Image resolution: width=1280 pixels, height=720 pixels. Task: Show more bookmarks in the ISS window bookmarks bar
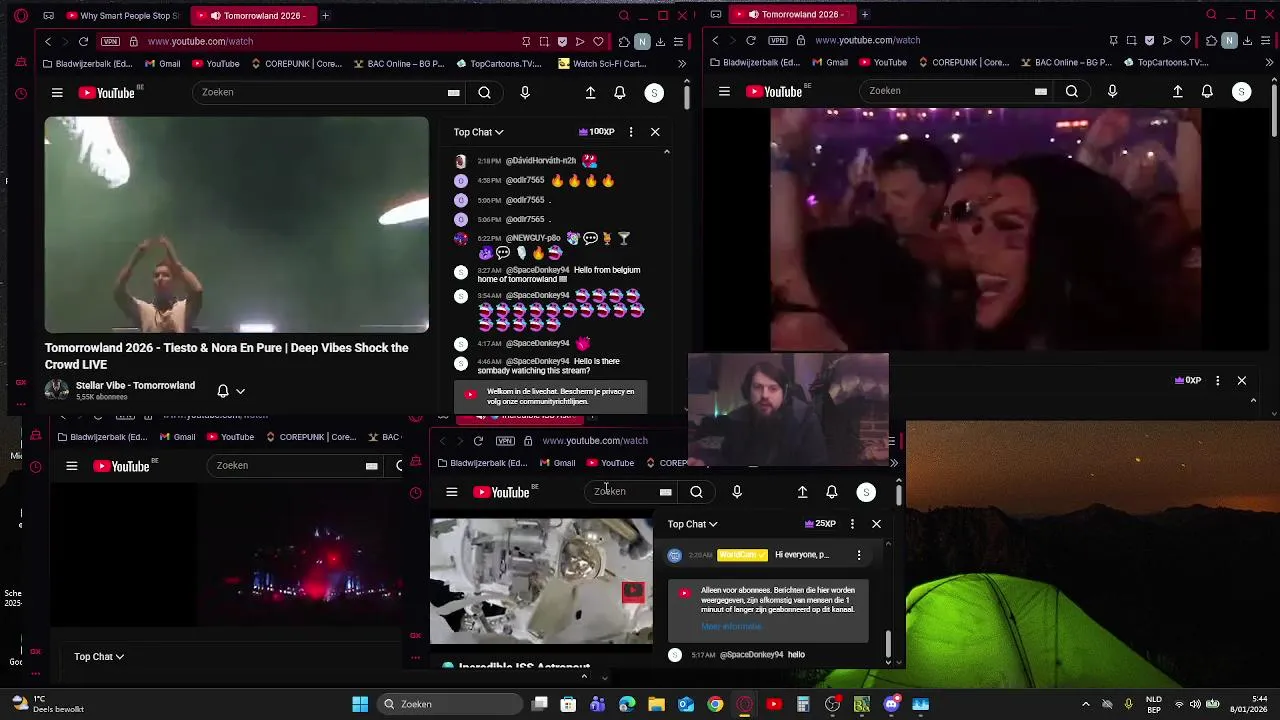pos(893,463)
